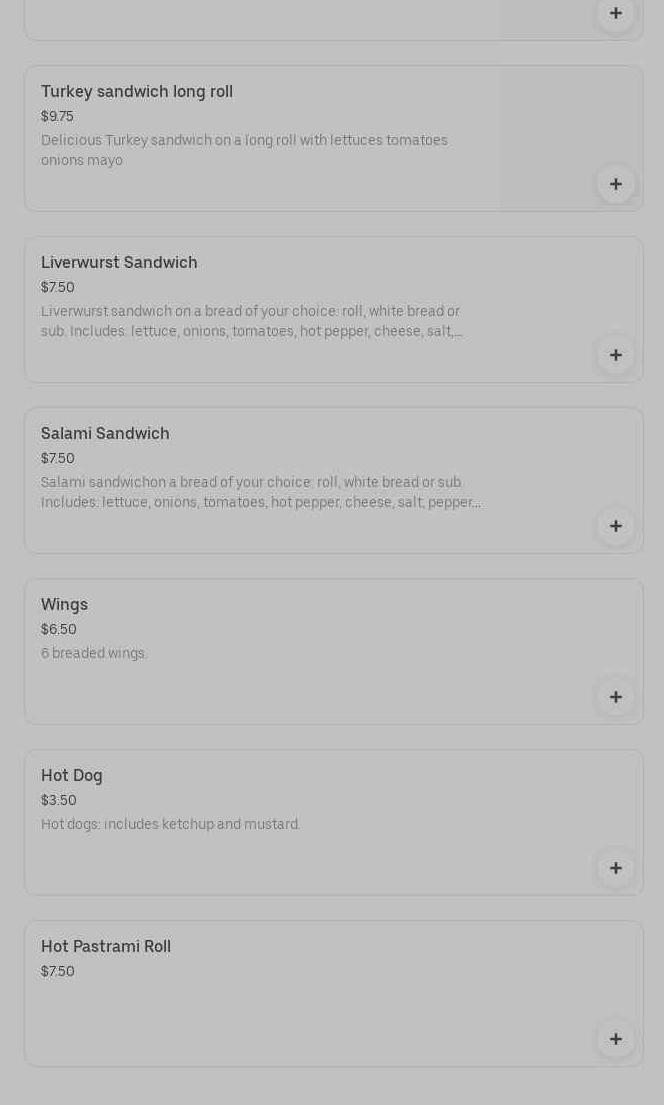Select the ketchup and mustard description text
Viewport: 664px width, 1105px height.
pos(170,824)
